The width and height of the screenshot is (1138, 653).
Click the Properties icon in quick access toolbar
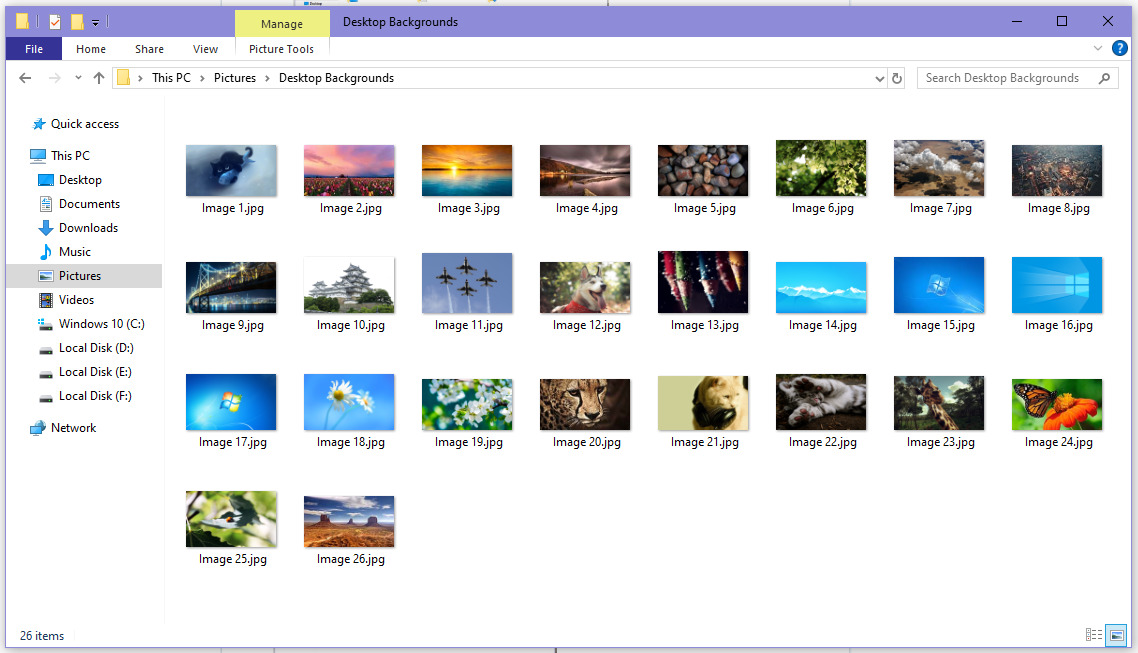click(x=55, y=21)
